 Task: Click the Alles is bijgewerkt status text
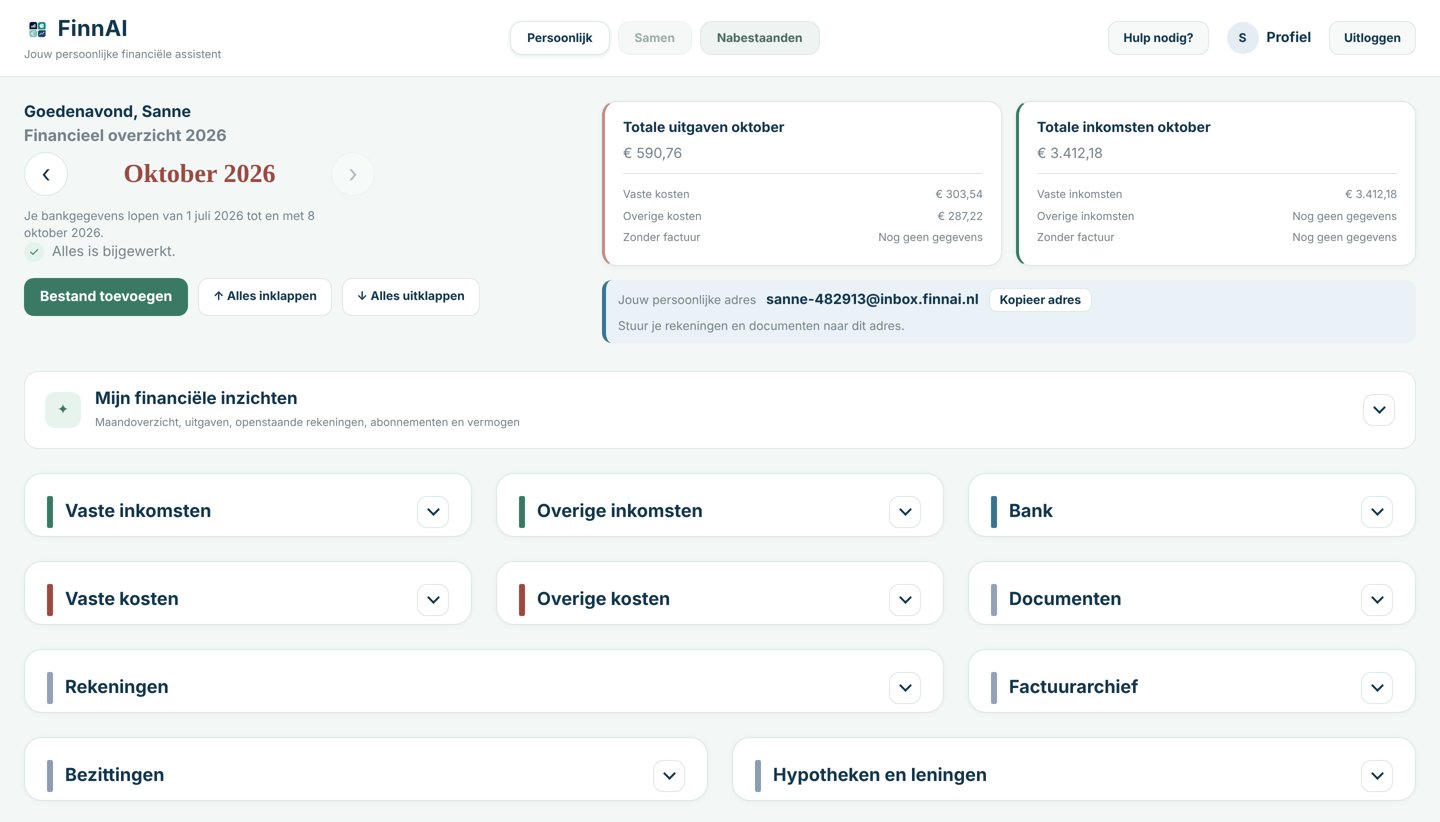(114, 252)
